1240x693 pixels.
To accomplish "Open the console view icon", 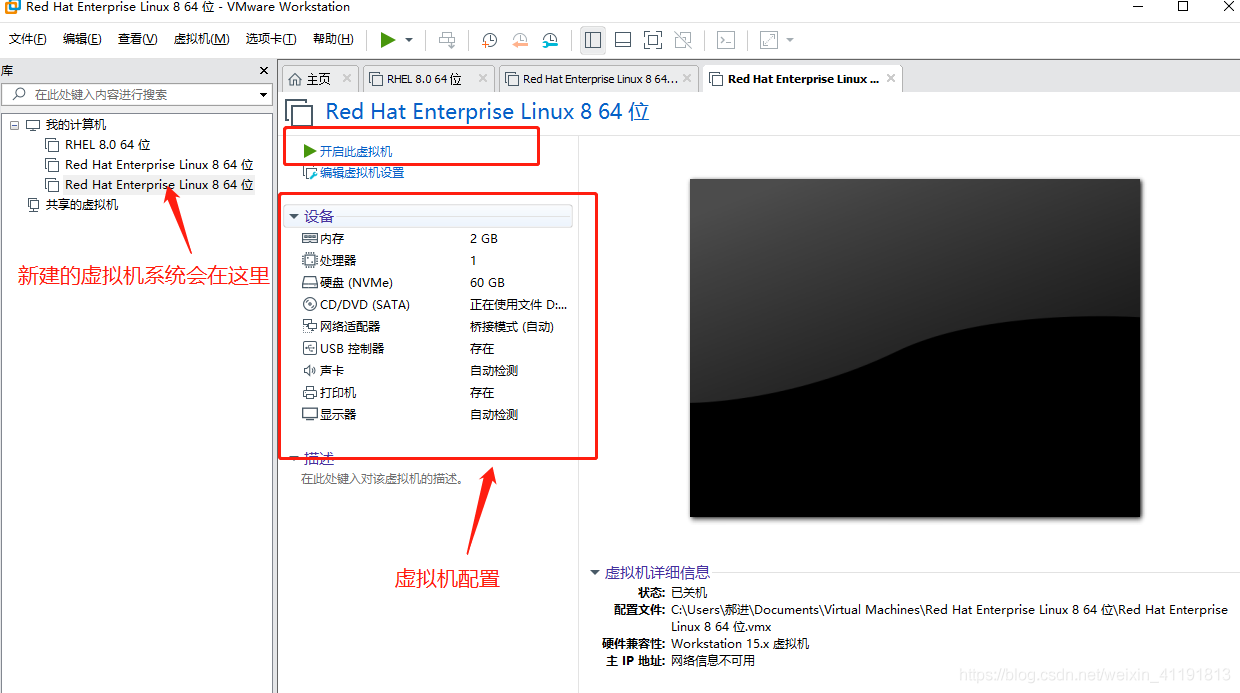I will 727,40.
